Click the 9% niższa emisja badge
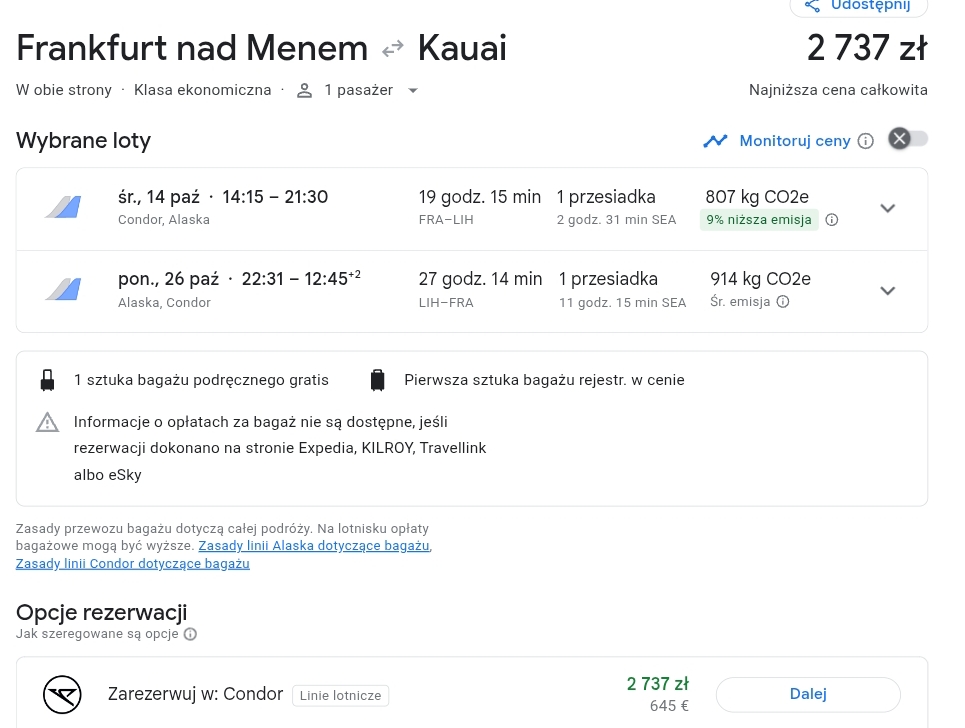965x728 pixels. (x=759, y=220)
